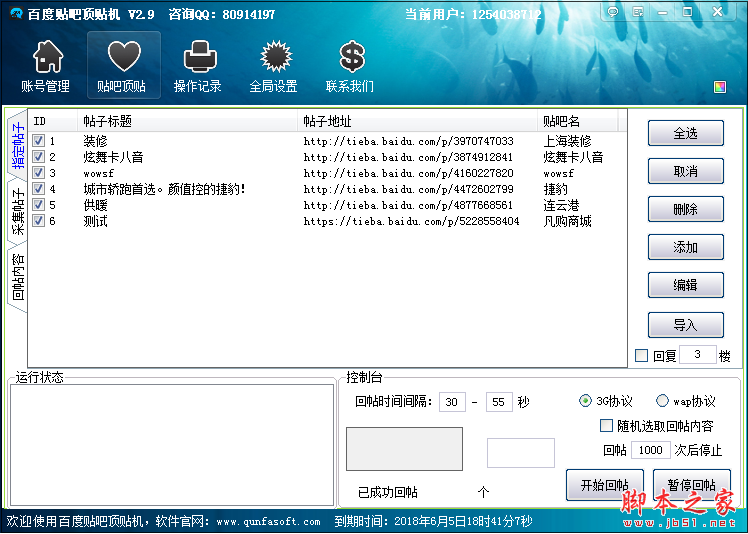Sort by 帖子标题 column header
Image resolution: width=748 pixels, height=534 pixels.
coord(187,121)
